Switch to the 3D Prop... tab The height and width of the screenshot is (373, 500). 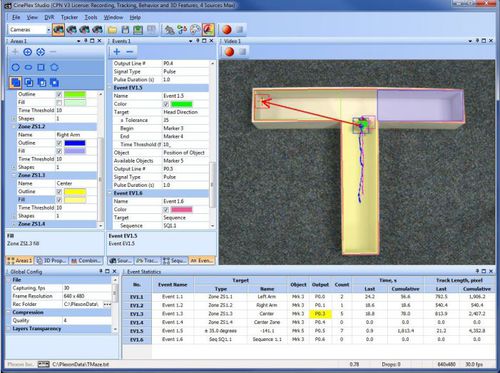52,261
